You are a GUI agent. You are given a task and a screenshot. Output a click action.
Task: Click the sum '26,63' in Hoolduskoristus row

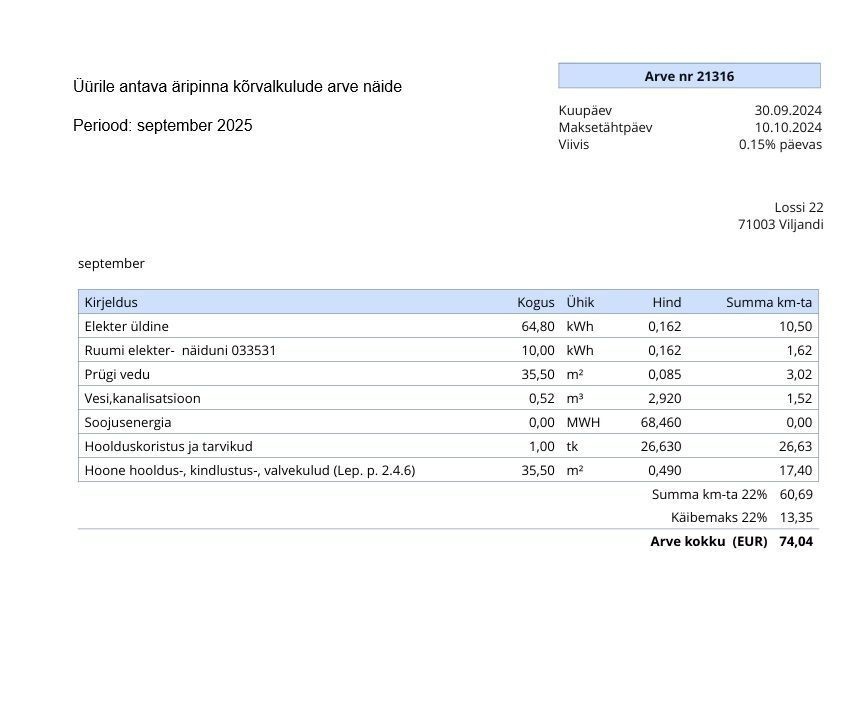click(x=795, y=446)
